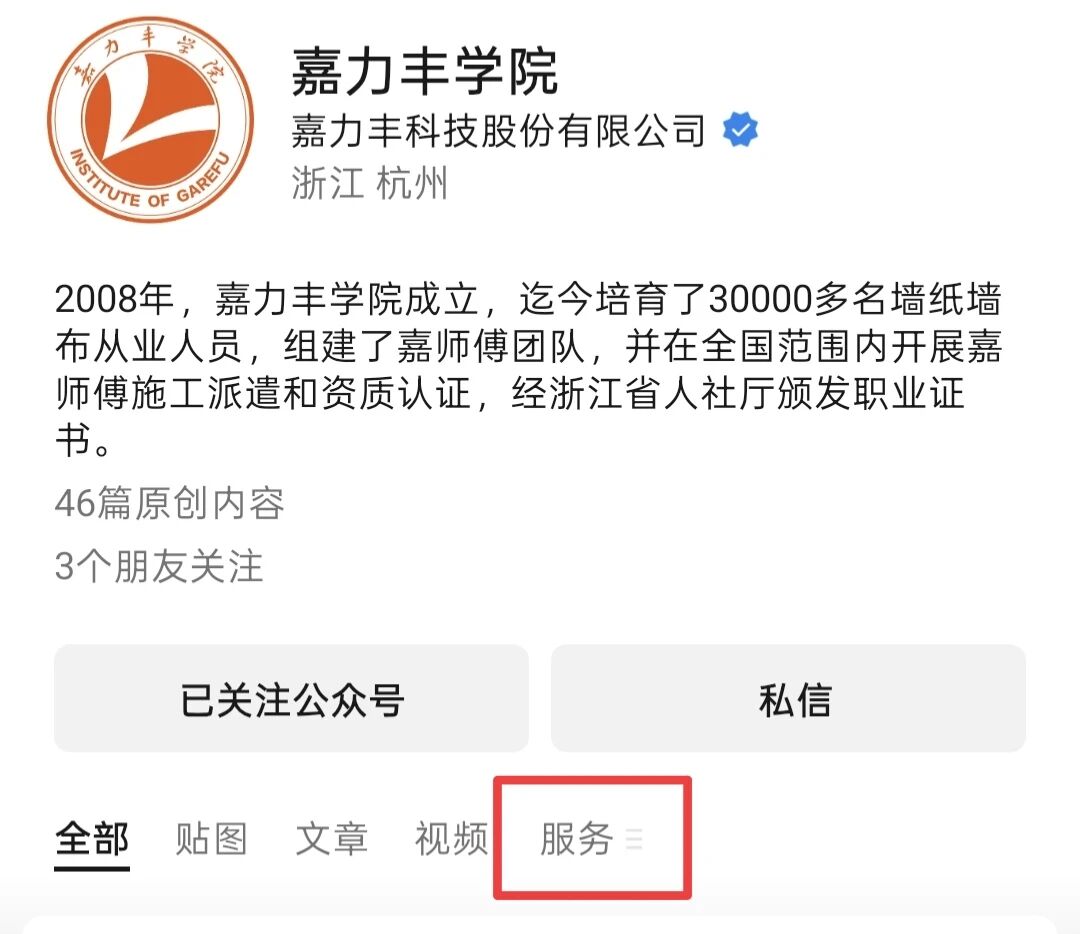Click the orange checkmark emblem in logo
1080x934 pixels.
tap(151, 110)
